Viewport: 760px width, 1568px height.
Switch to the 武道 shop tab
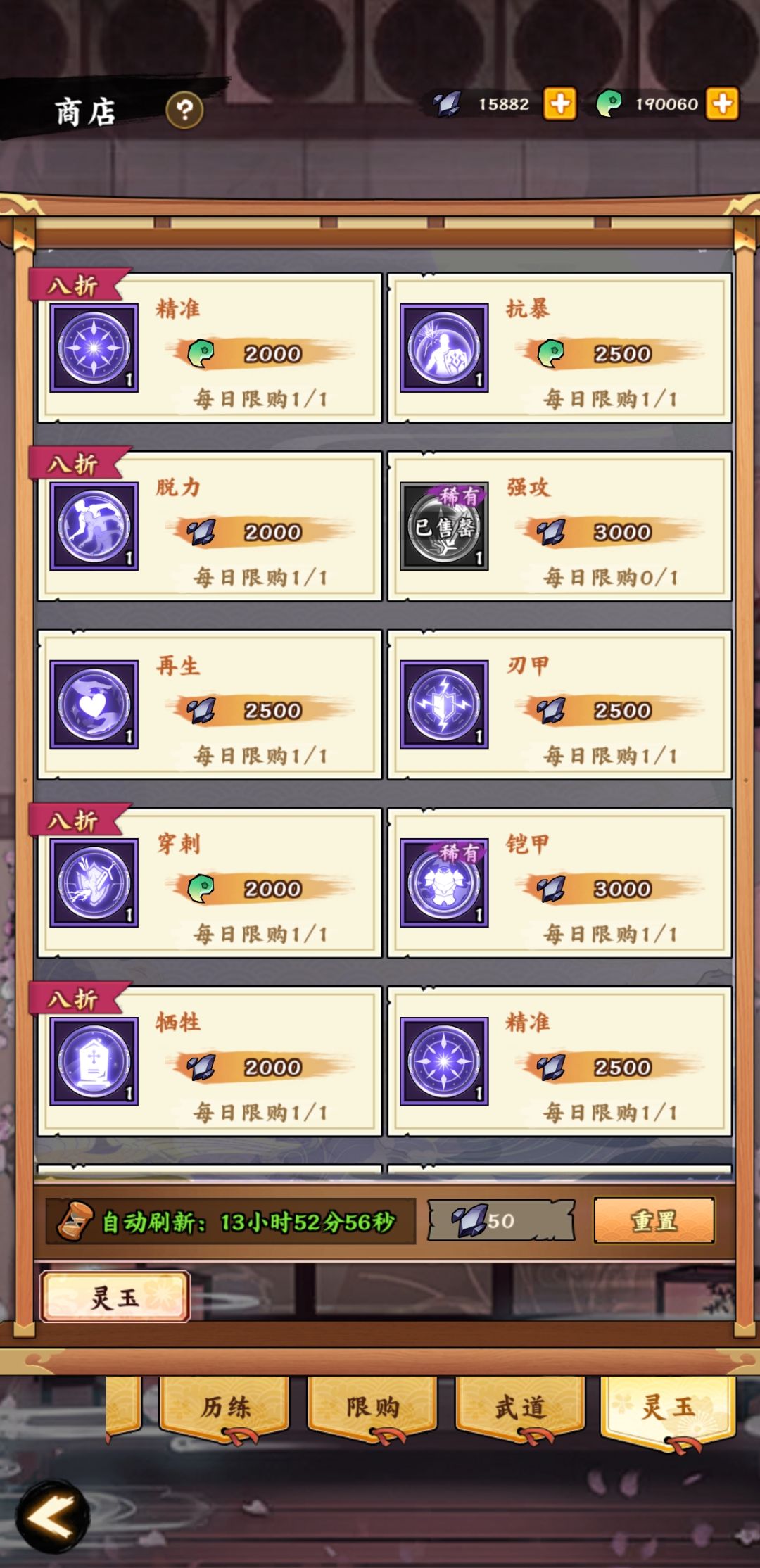coord(520,1408)
